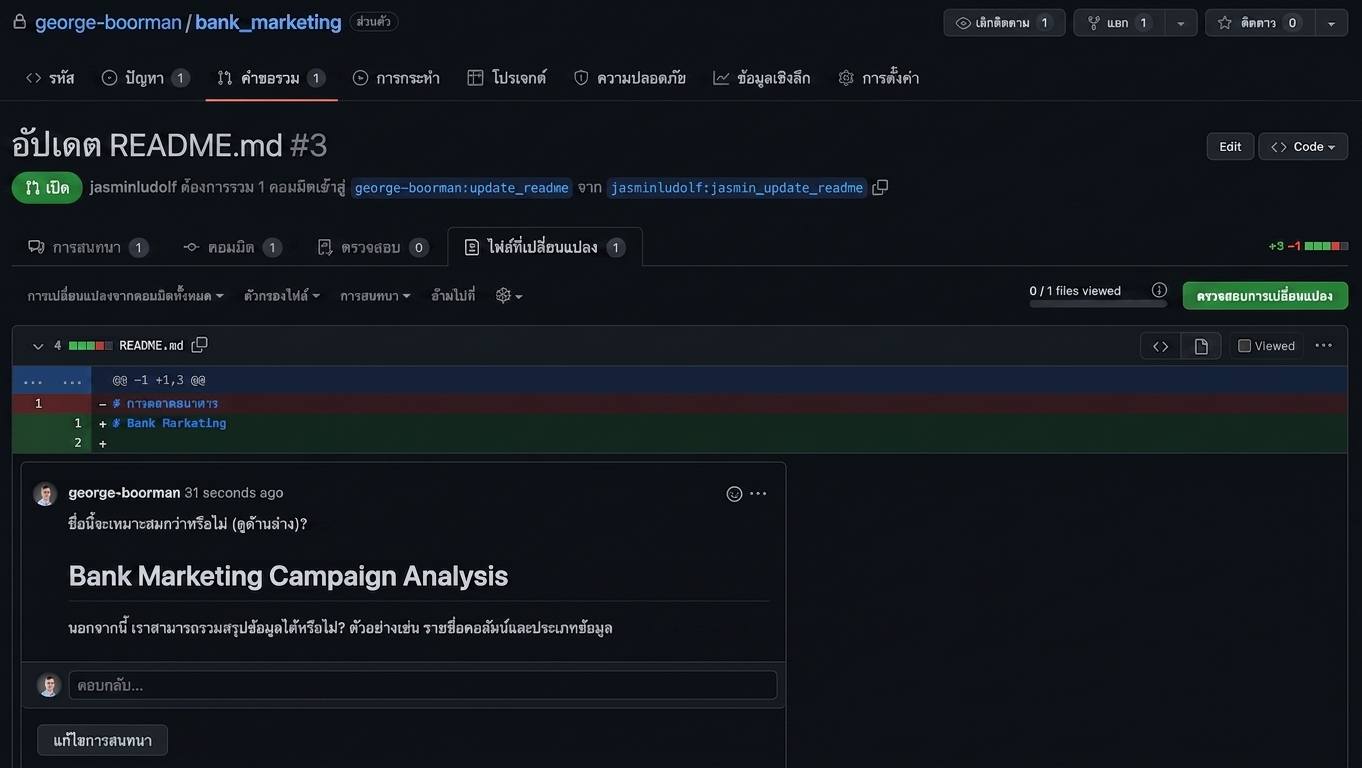Click the files viewed progress bar
Image resolution: width=1362 pixels, height=768 pixels.
tap(1098, 304)
